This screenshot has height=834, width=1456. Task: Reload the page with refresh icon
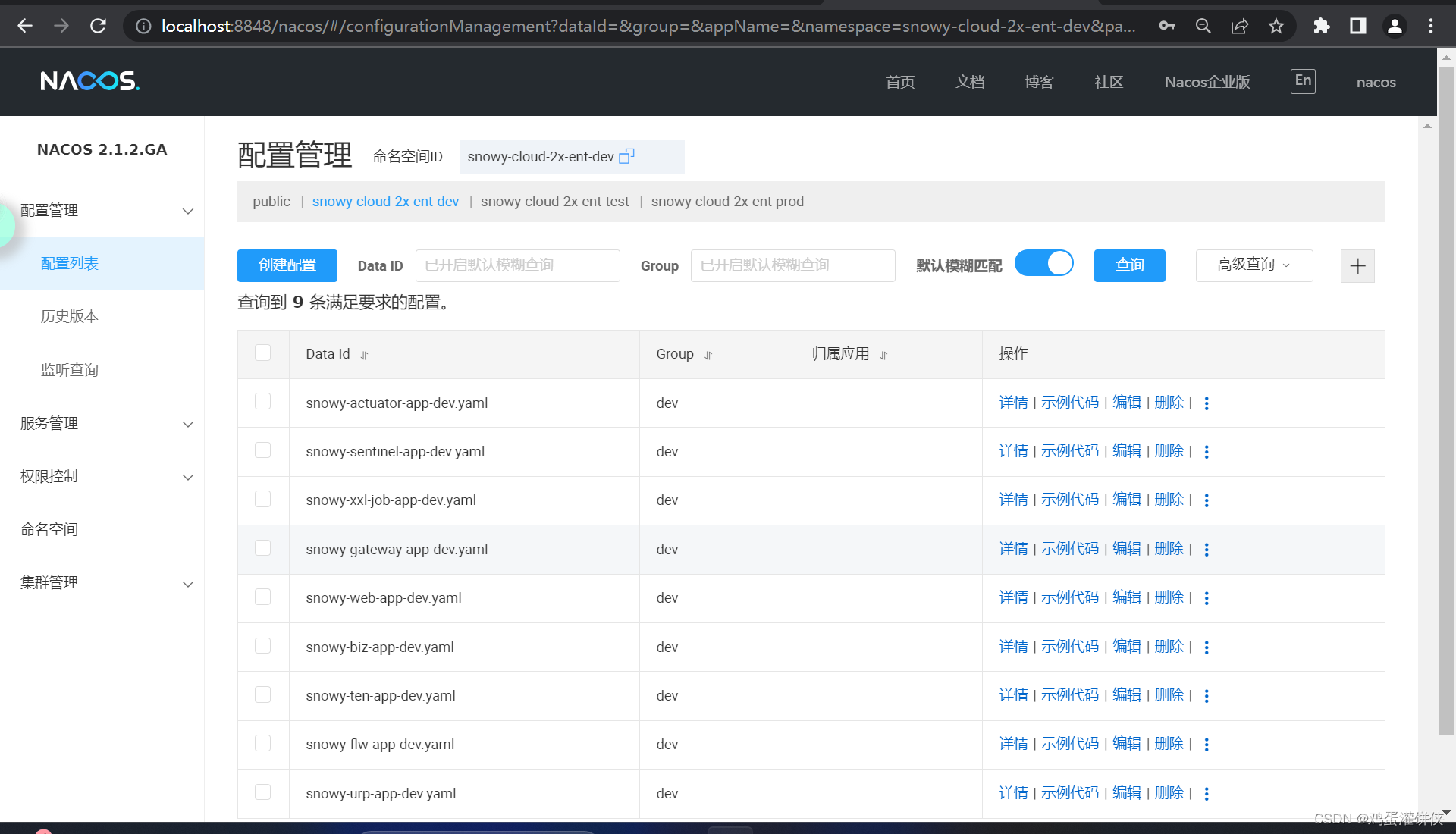(98, 26)
